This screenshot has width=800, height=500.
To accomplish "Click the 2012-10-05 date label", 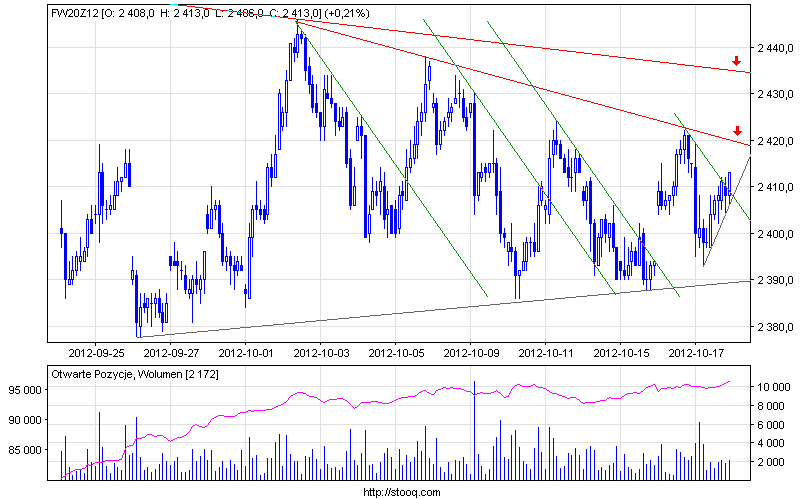I will tap(396, 353).
